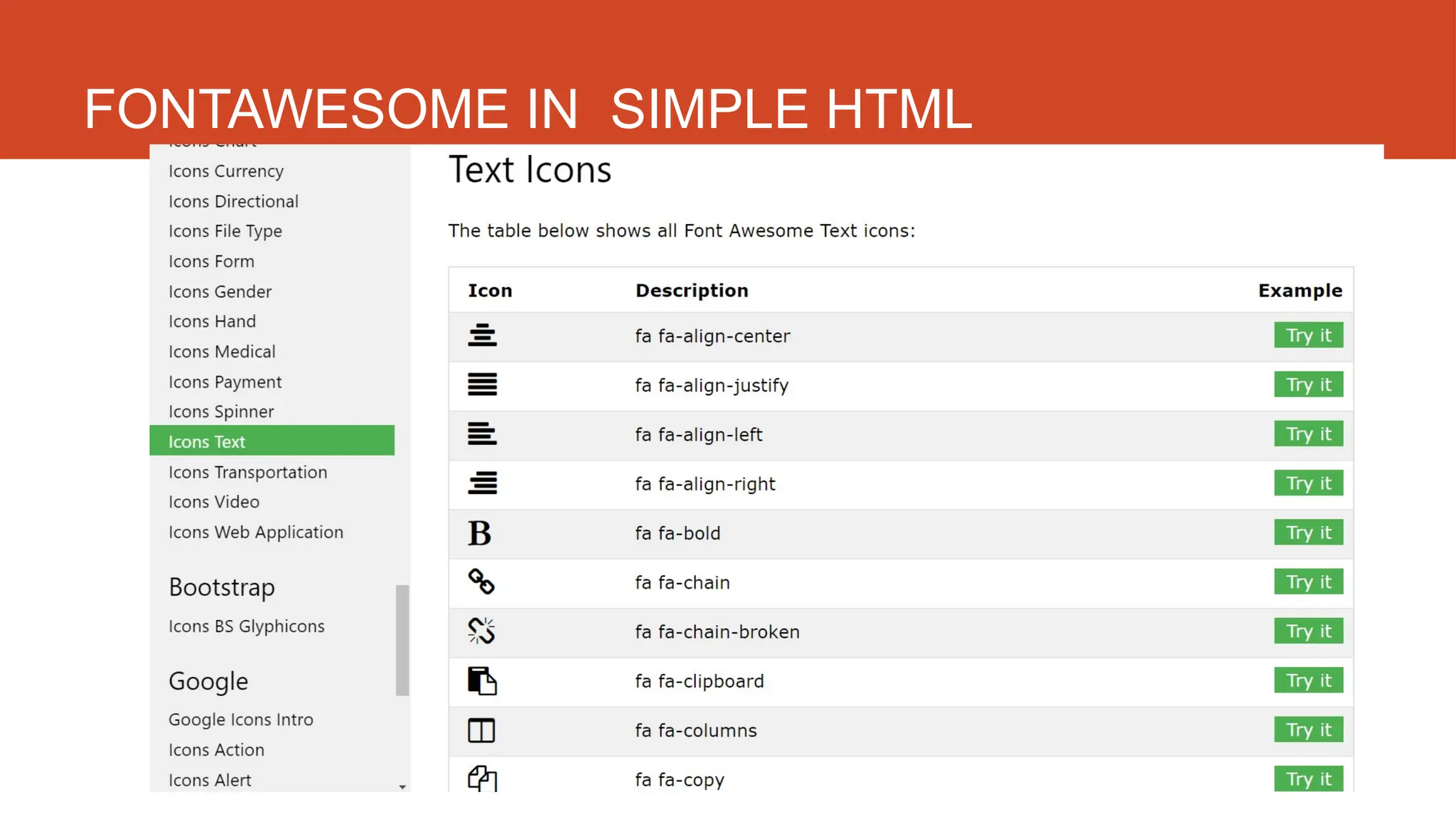Click the Bootstrap sidebar heading

[222, 588]
